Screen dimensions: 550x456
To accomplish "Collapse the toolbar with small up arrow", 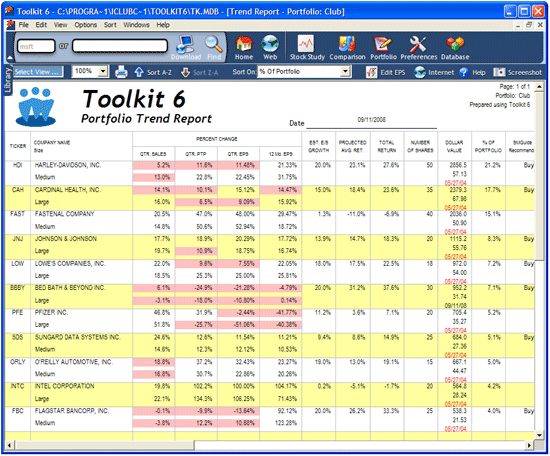I will 10,58.
